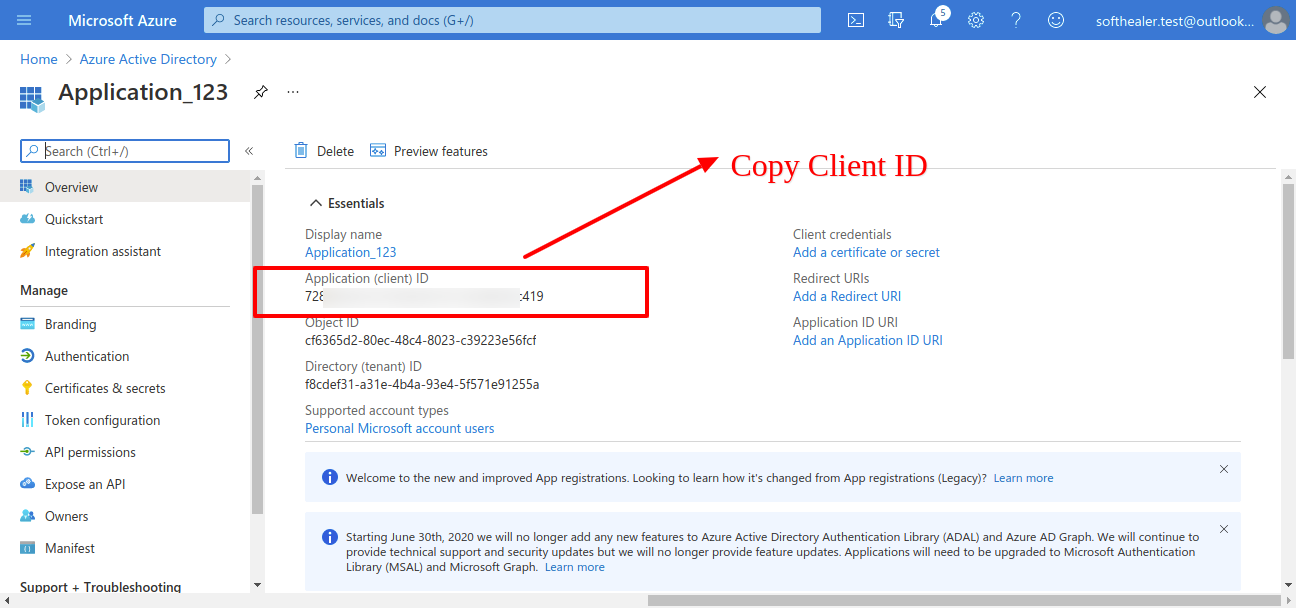
Task: Open Cloud Shell from the top bar
Action: tap(856, 20)
